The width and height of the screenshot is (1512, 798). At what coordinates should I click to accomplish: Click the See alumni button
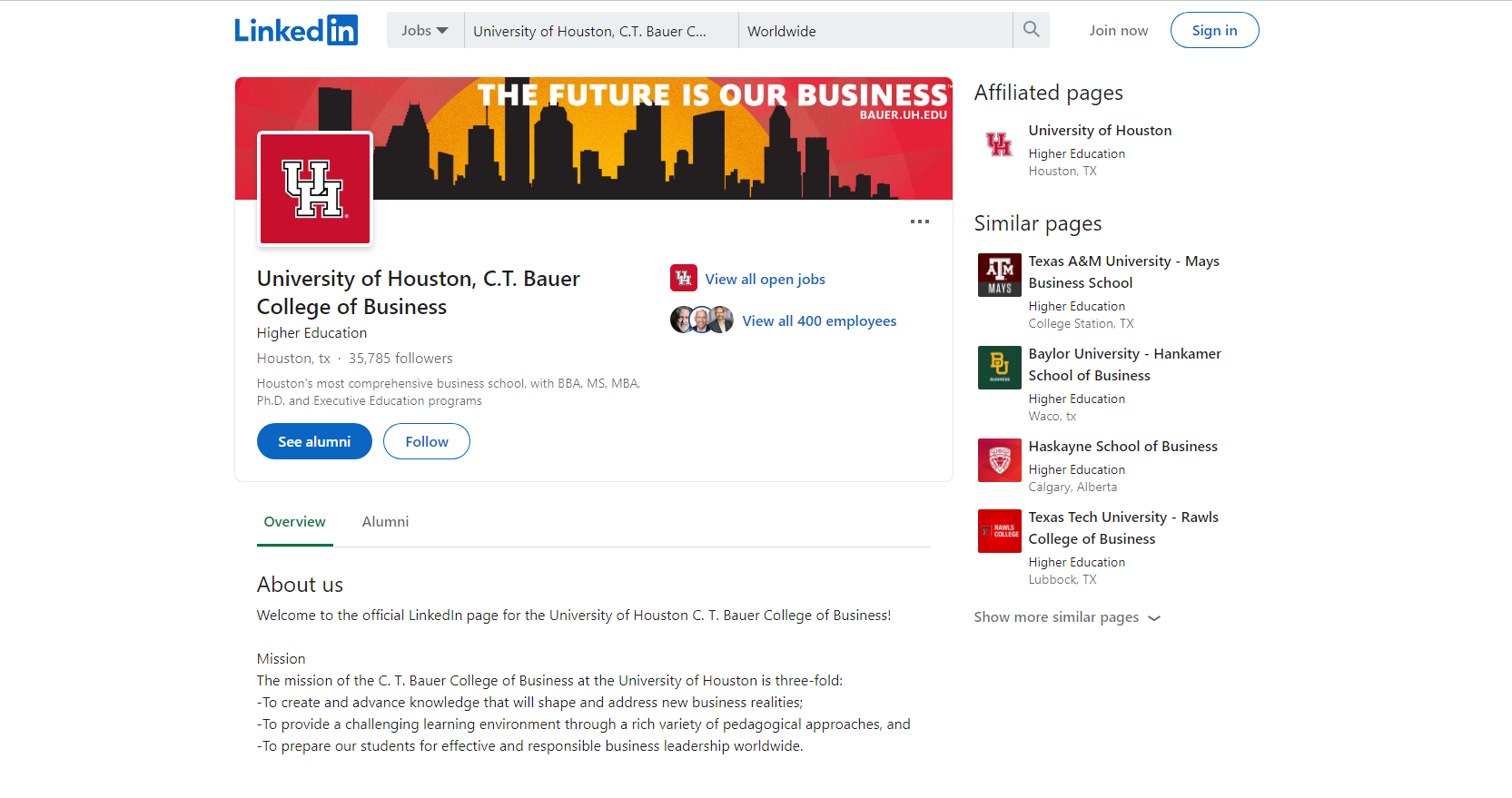pos(314,441)
